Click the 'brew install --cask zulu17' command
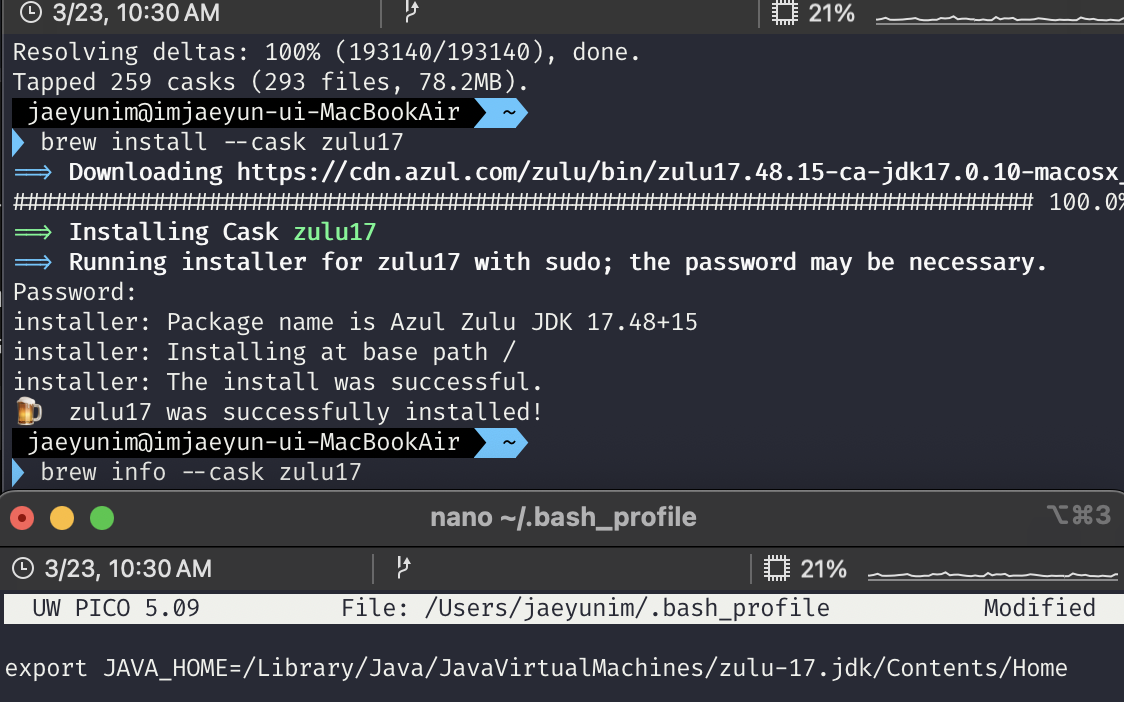Screen dimensions: 1124x702 click(222, 142)
